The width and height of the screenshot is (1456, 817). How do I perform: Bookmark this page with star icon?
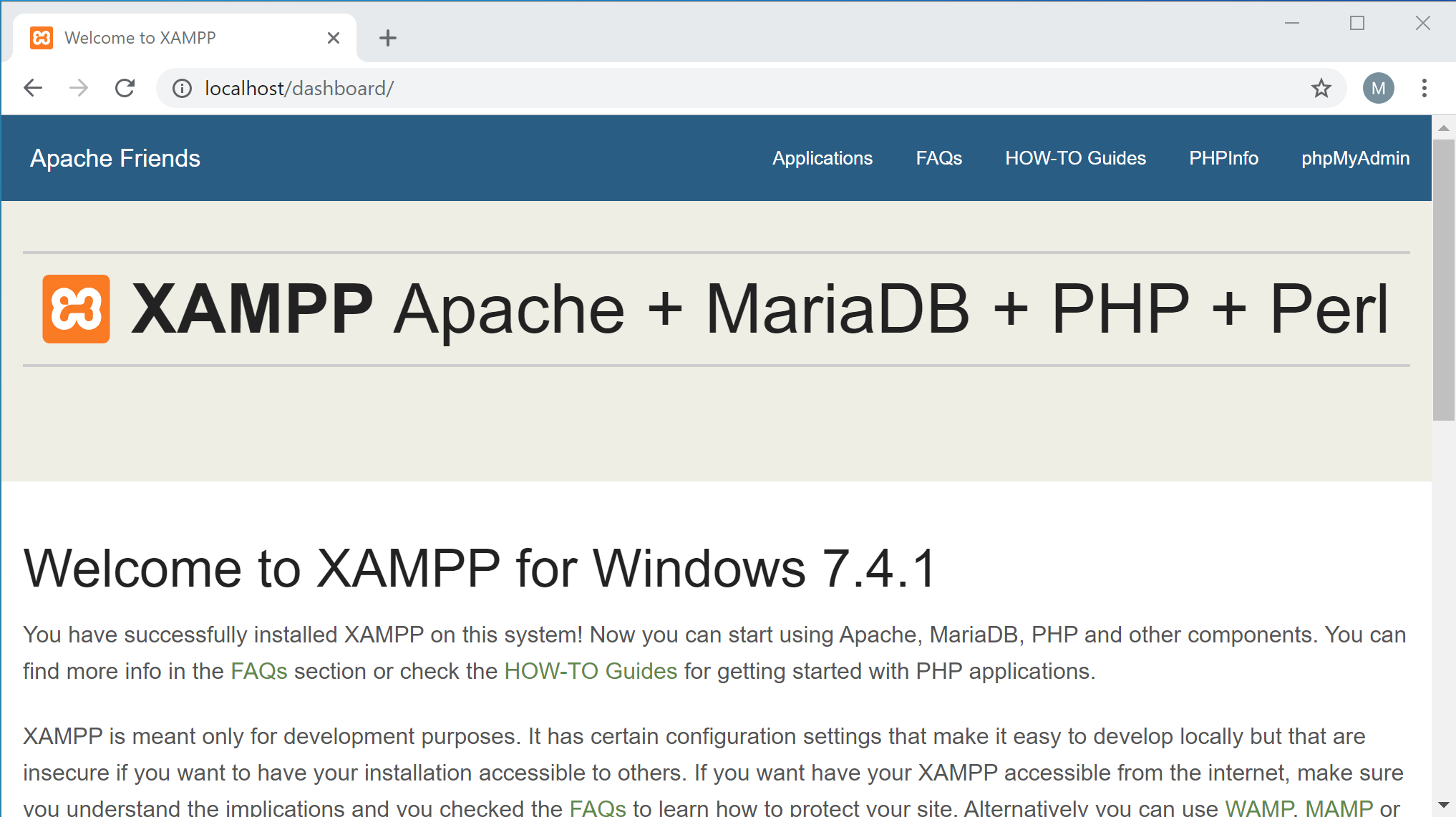coord(1321,88)
